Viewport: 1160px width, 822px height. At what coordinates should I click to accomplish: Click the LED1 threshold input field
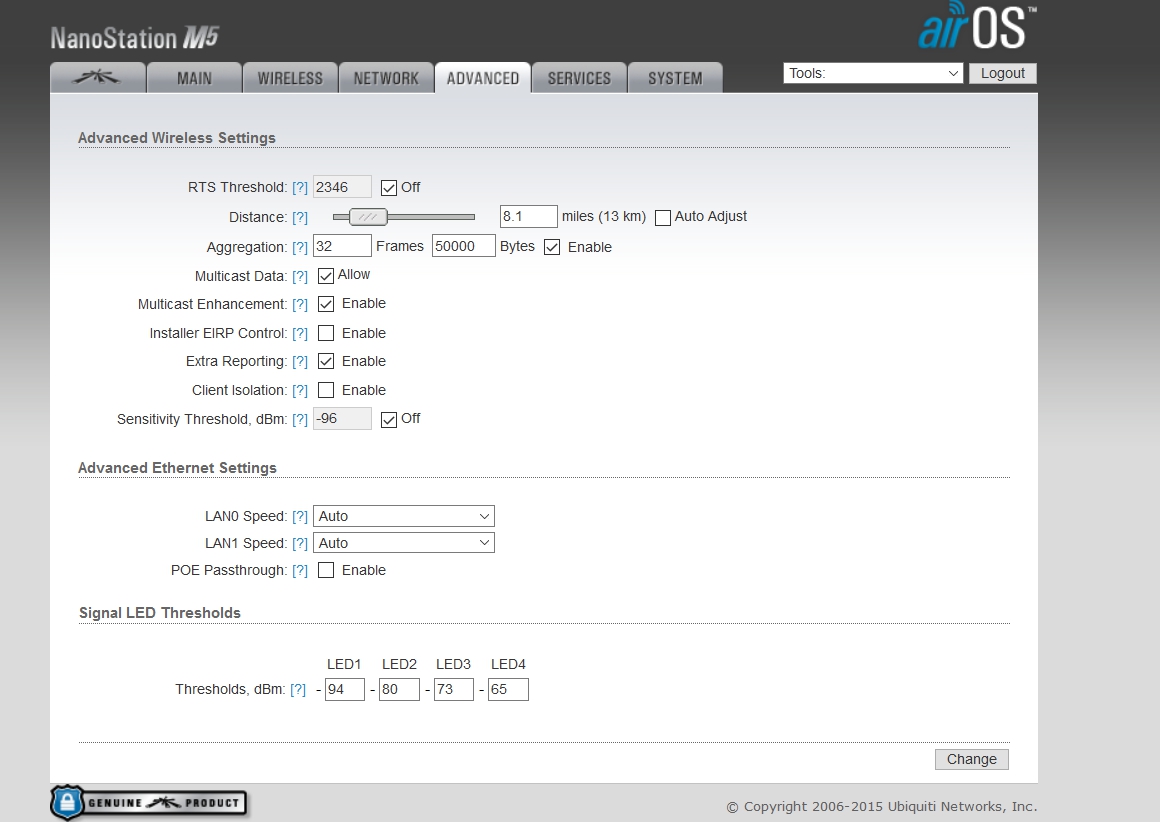point(344,690)
